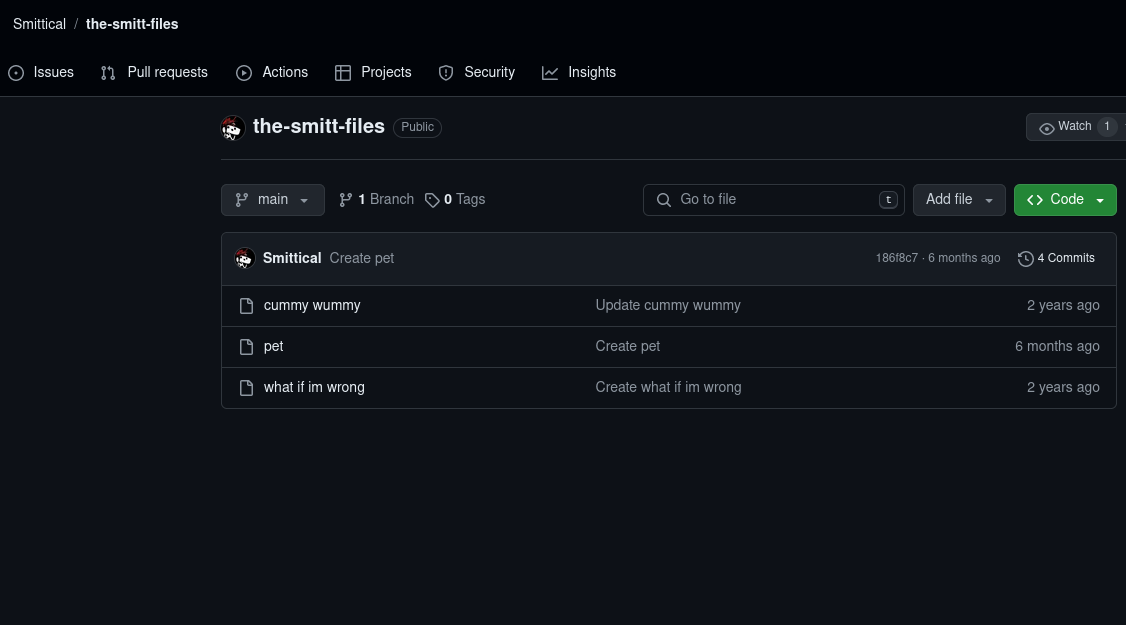The height and width of the screenshot is (625, 1126).
Task: Click 6 months ago in the pet row
Action: tap(1057, 346)
